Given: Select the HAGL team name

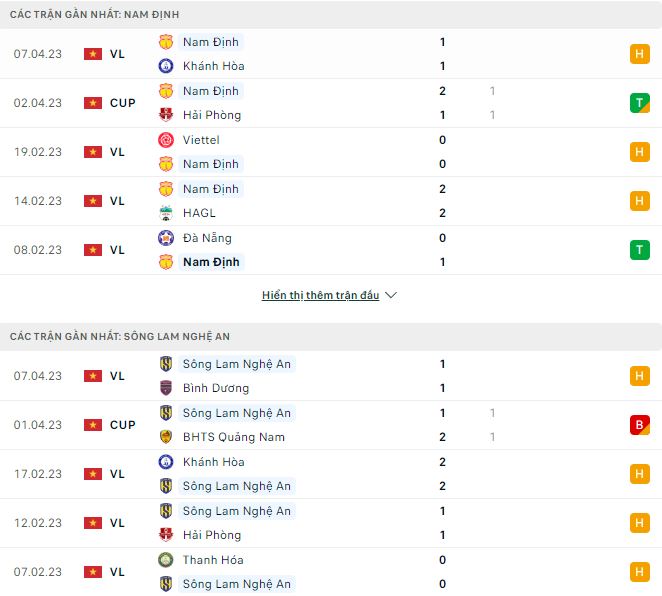Looking at the screenshot, I should click(x=199, y=213).
